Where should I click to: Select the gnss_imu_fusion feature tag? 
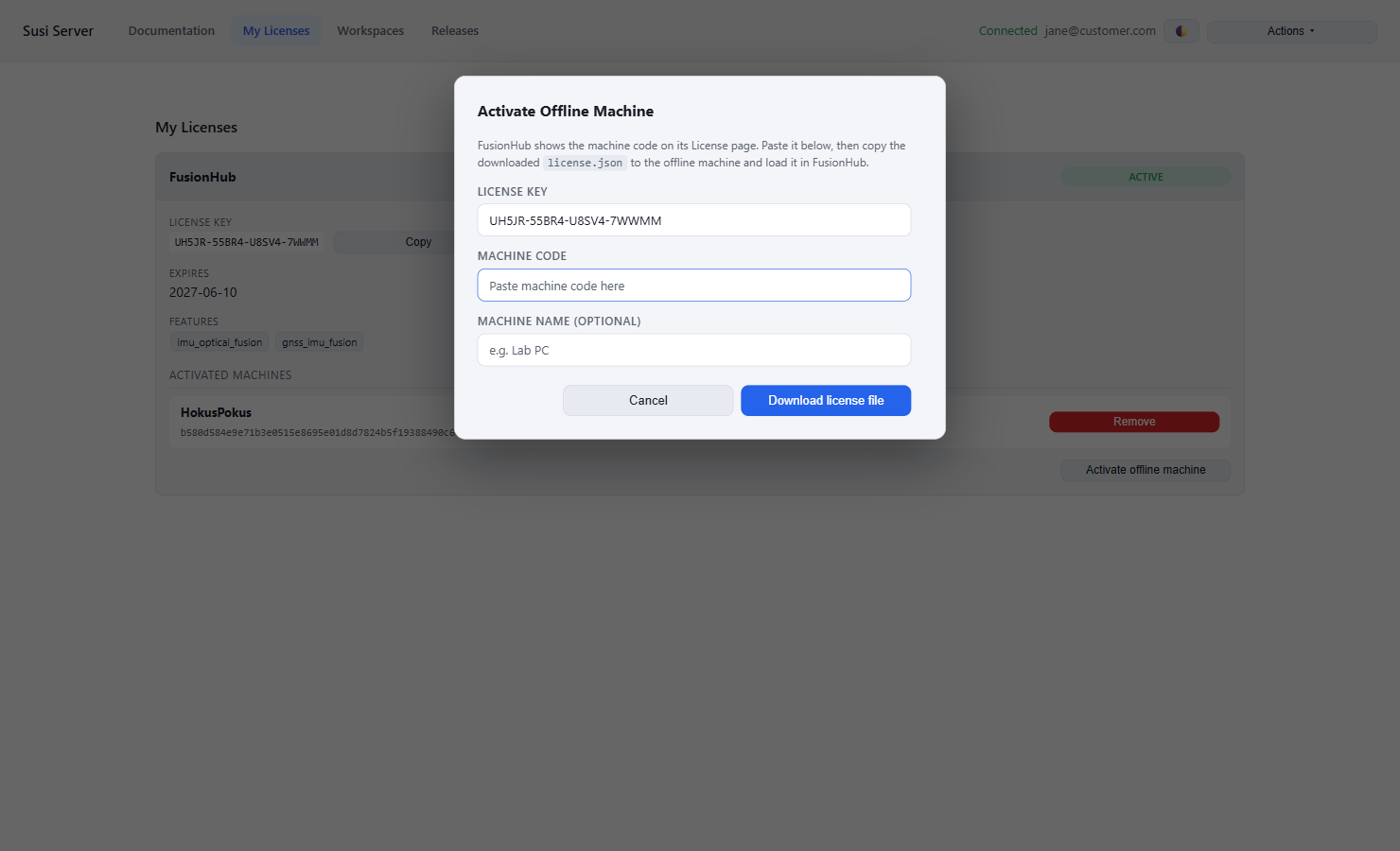(x=320, y=342)
